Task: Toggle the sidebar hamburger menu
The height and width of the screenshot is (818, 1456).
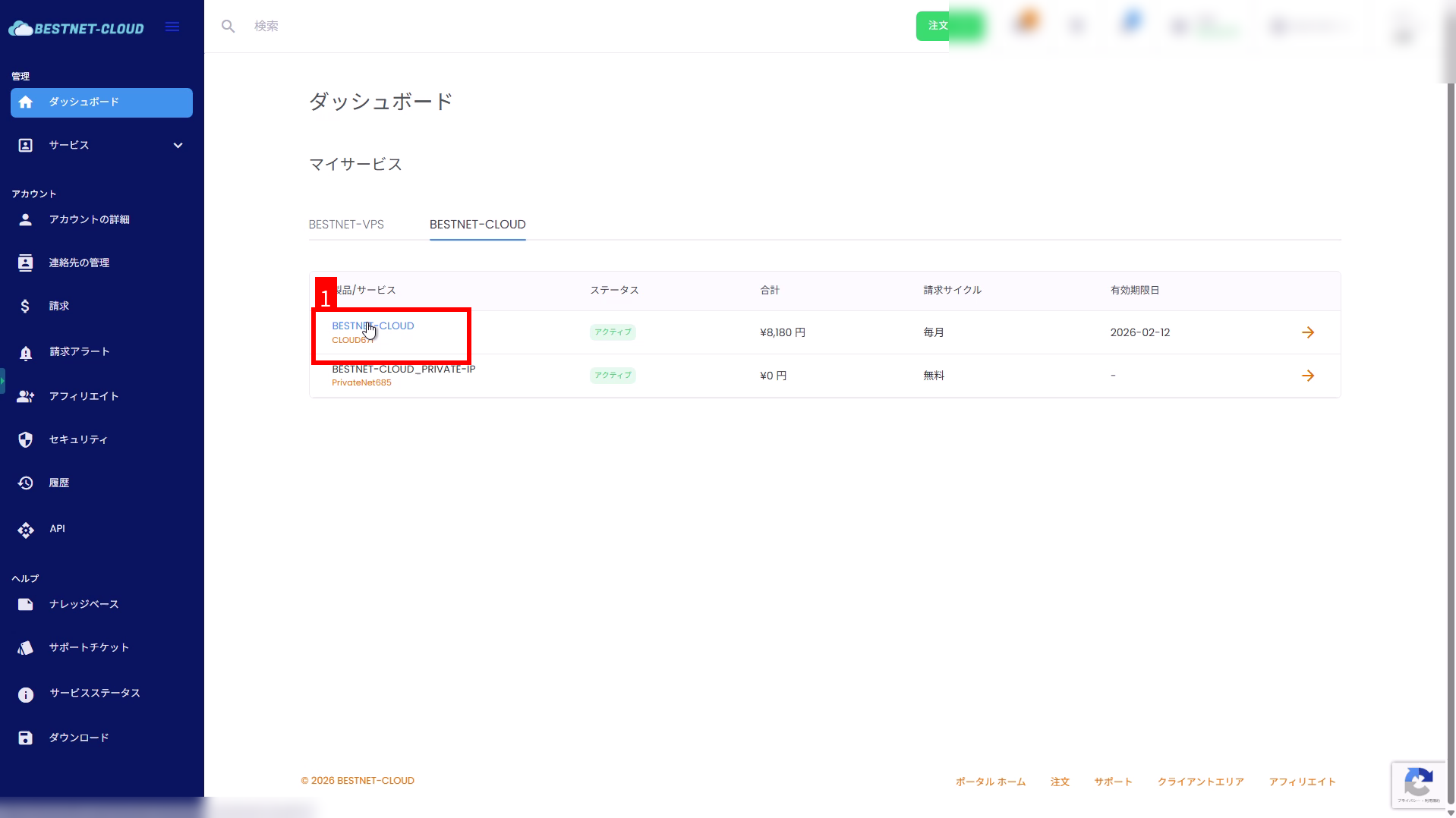Action: click(x=172, y=27)
